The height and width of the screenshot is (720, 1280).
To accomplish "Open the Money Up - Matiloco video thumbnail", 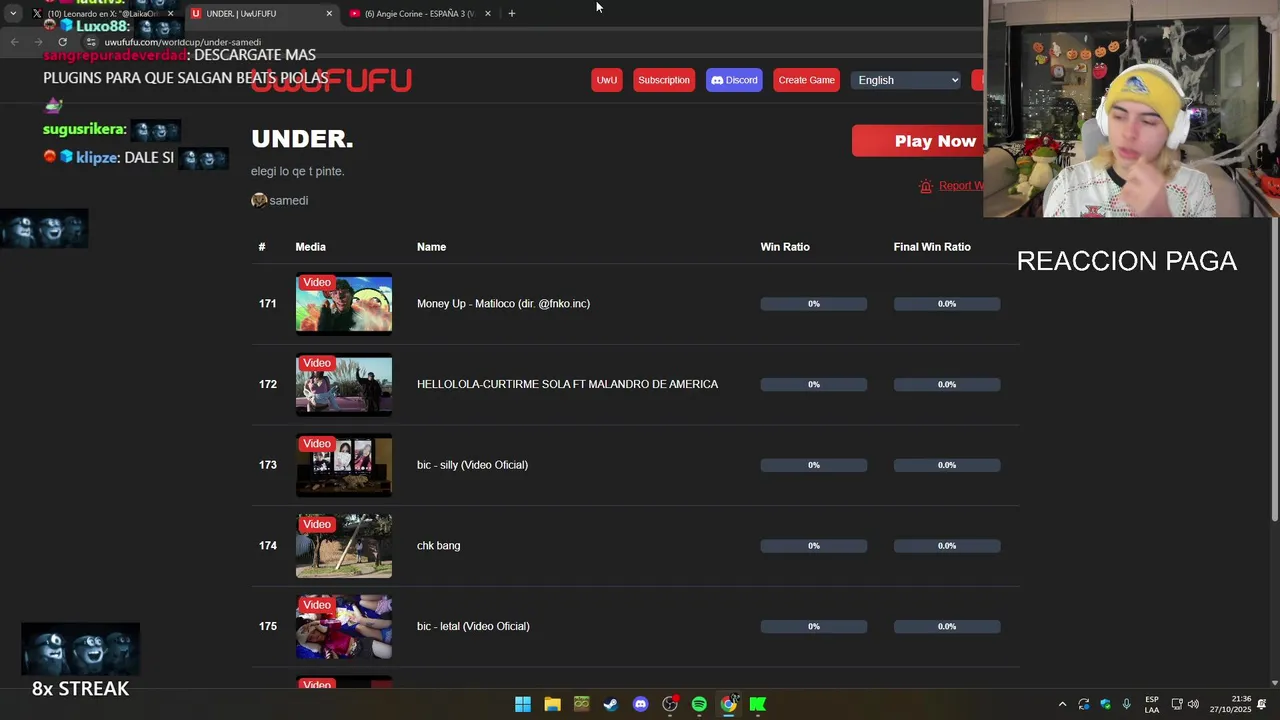I will pyautogui.click(x=344, y=303).
